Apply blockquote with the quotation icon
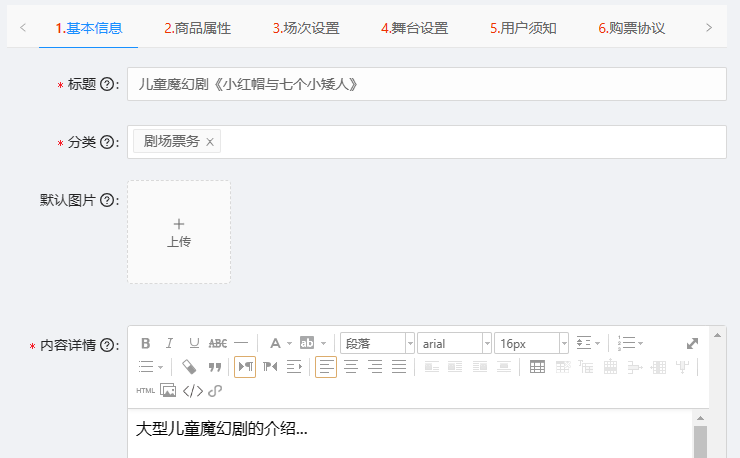The image size is (740, 458). 215,367
